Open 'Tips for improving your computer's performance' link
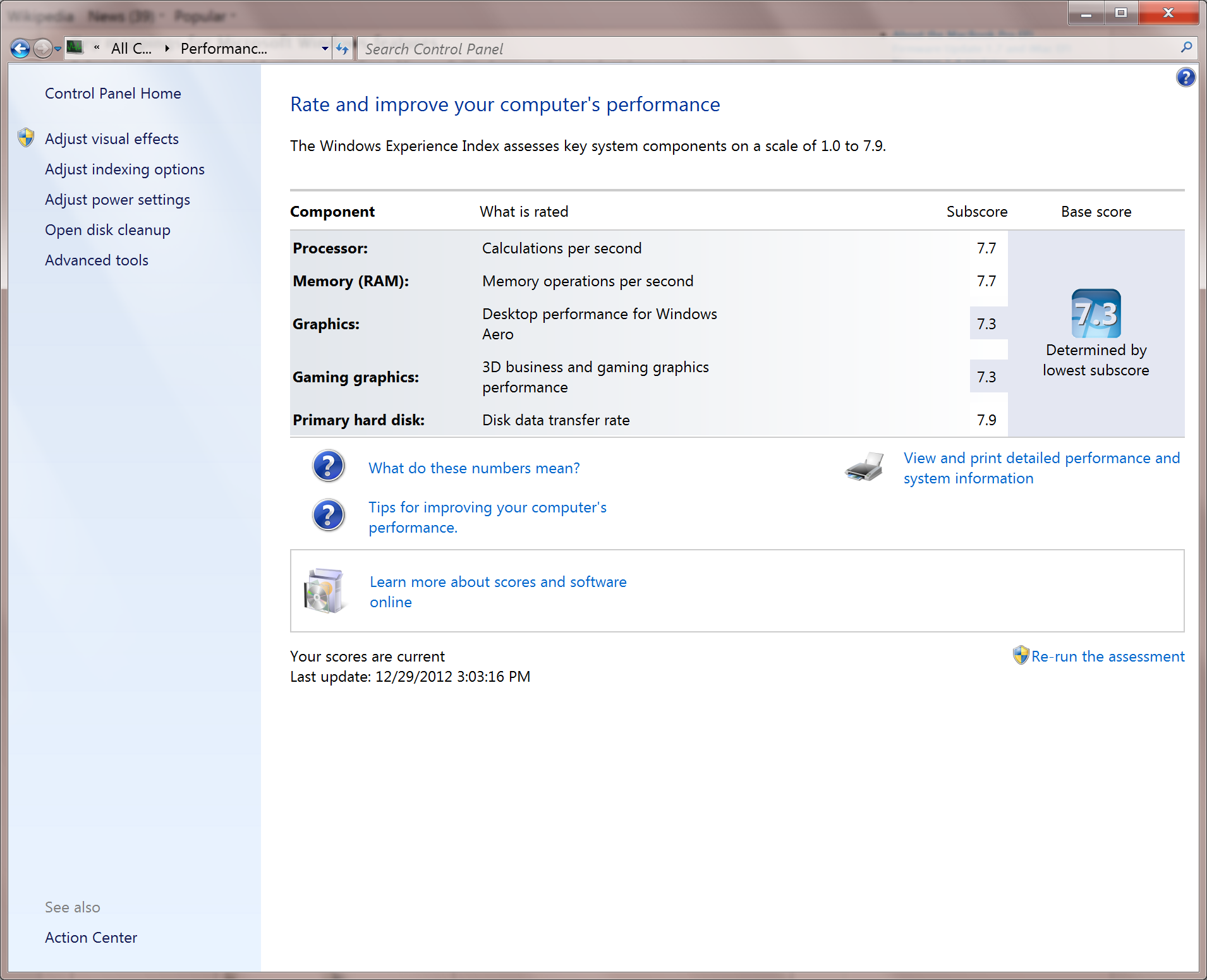This screenshot has height=980, width=1207. (488, 517)
